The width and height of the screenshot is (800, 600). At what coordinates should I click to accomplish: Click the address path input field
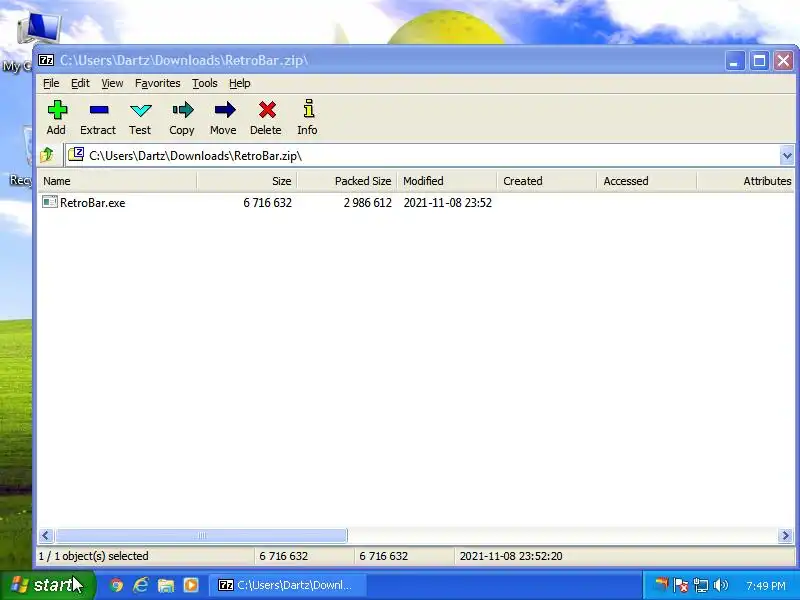(422, 155)
